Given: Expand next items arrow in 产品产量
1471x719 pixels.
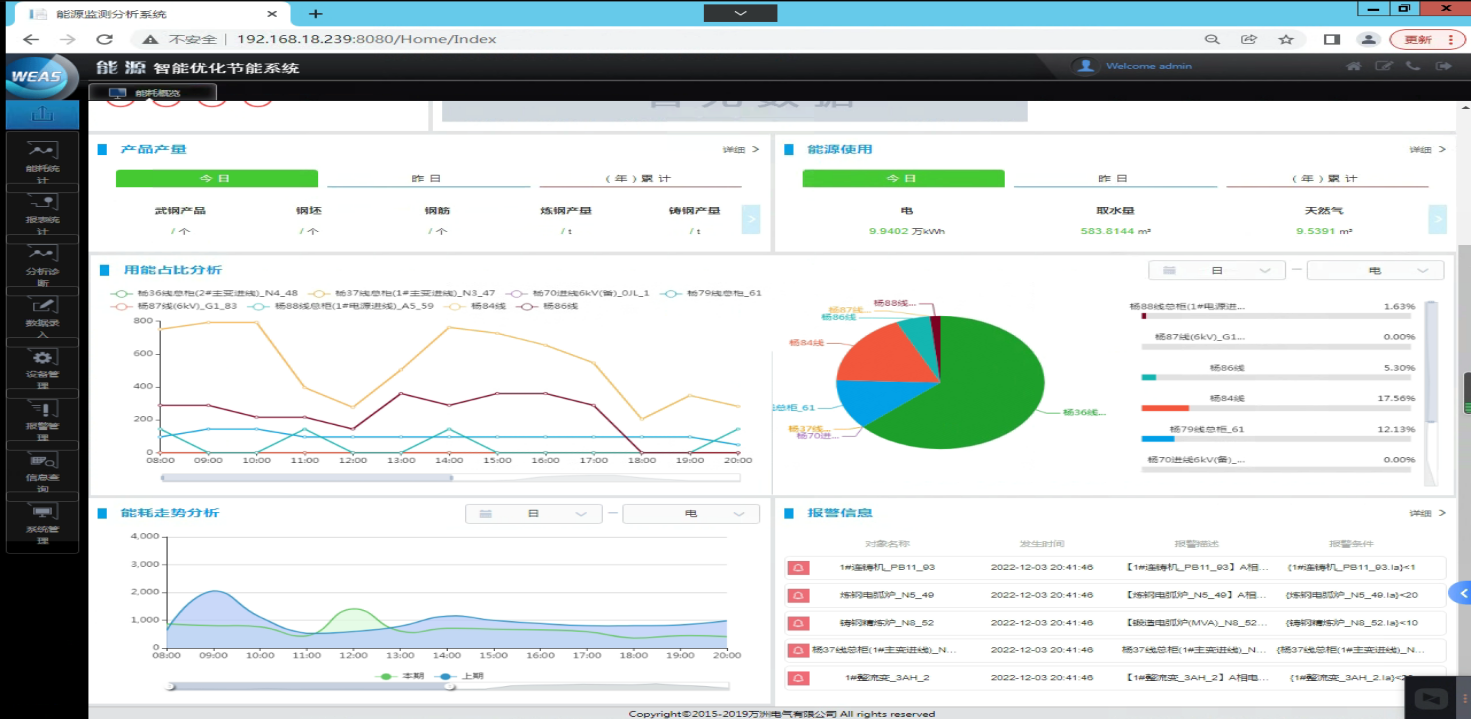Looking at the screenshot, I should 750,219.
